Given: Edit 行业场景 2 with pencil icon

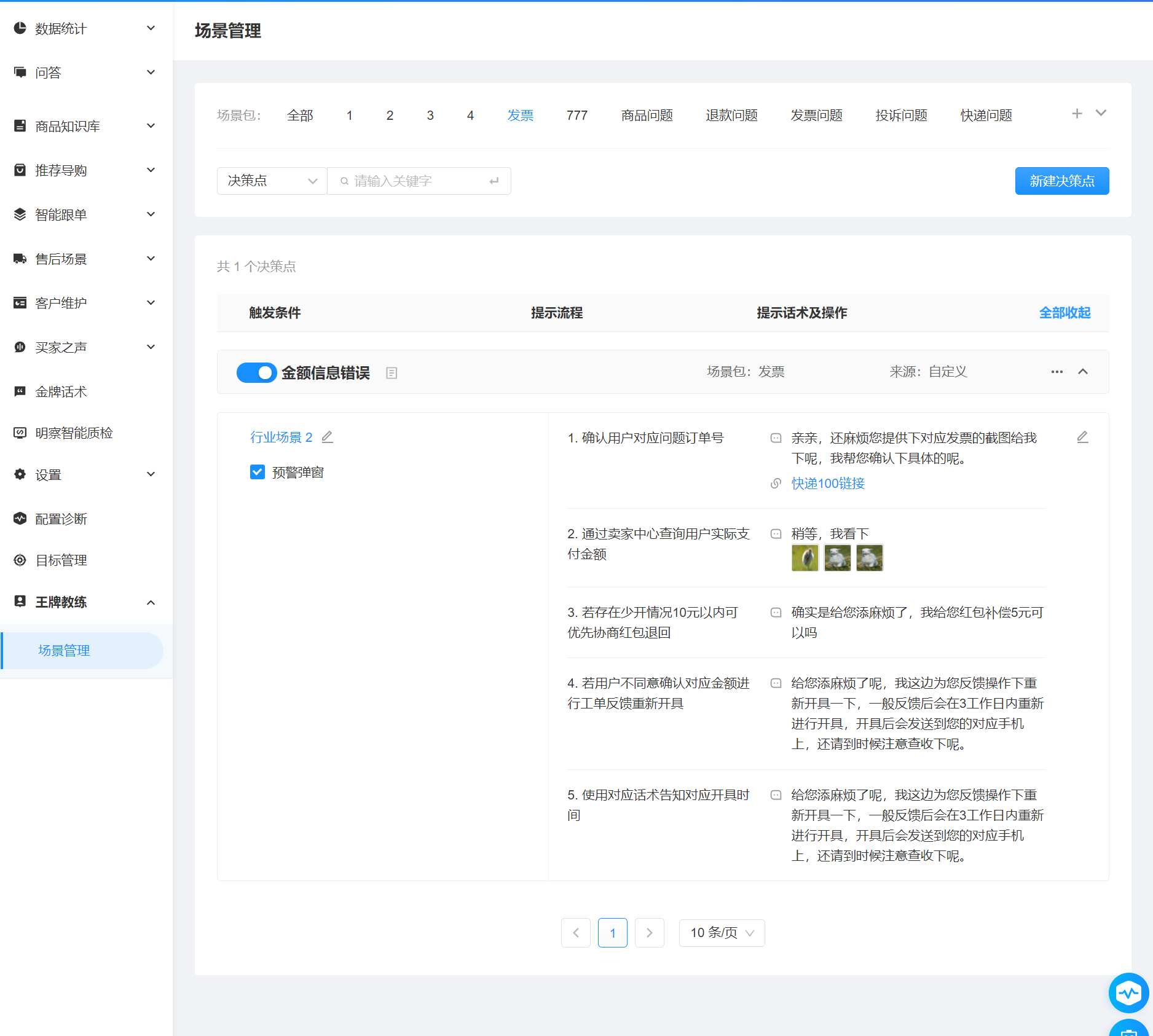Looking at the screenshot, I should (328, 437).
